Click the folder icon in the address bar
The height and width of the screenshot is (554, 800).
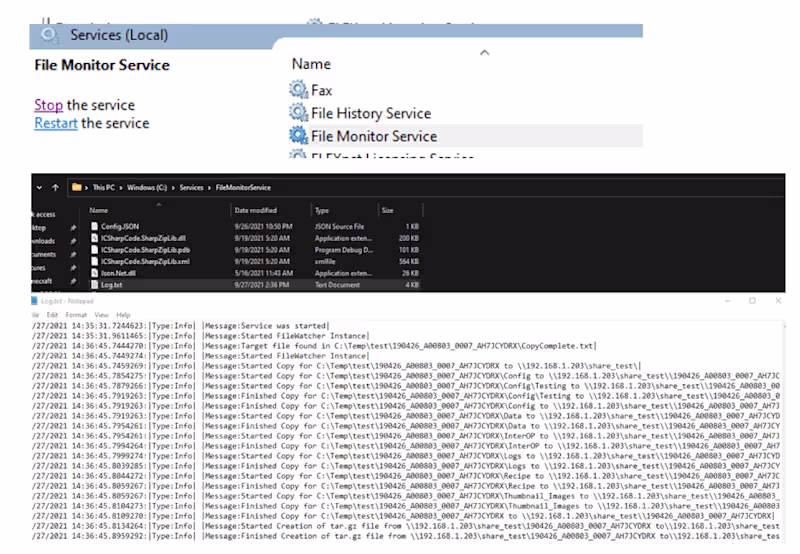tap(77, 187)
